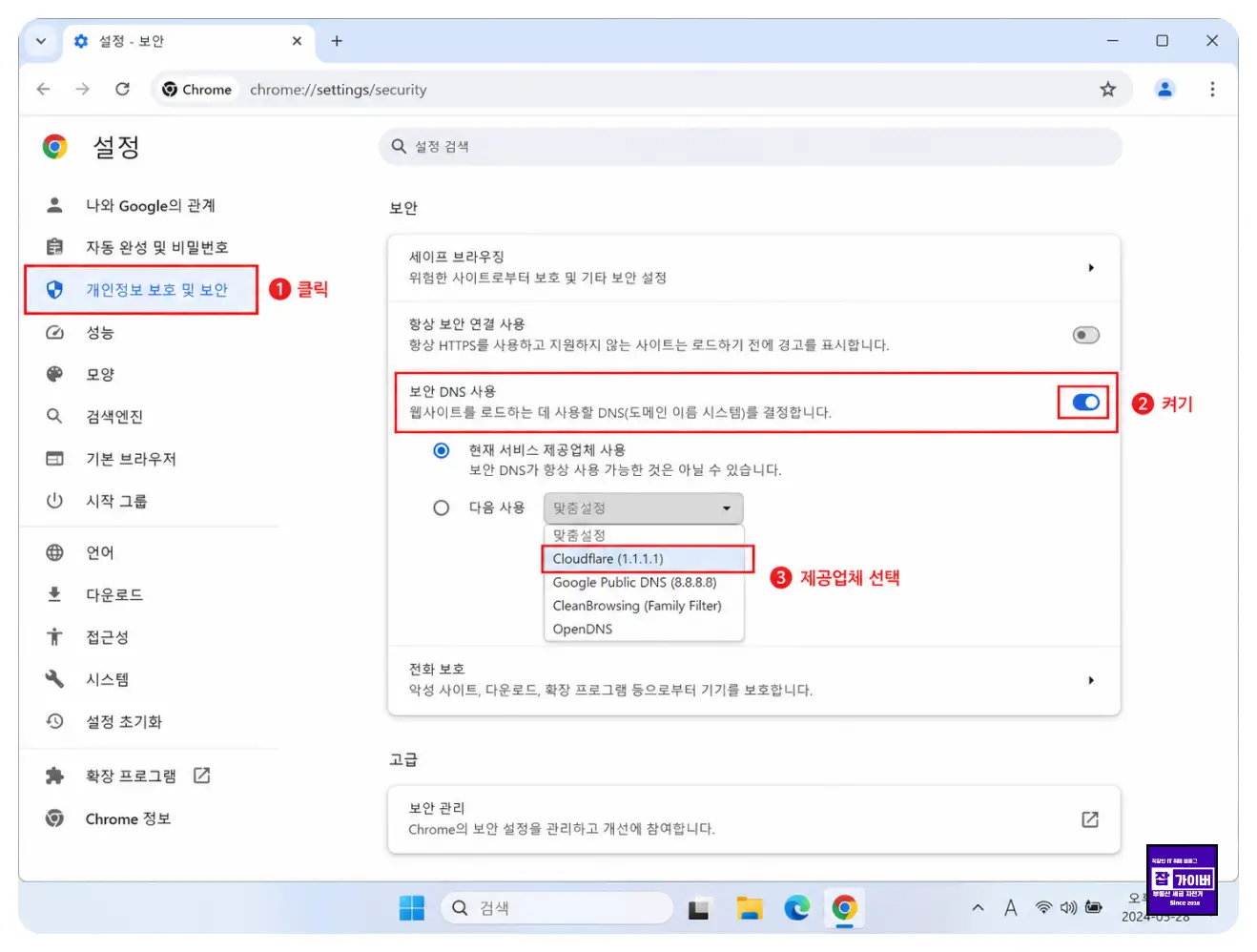This screenshot has width=1257, height=952.
Task: Click the volume speaker tray icon
Action: tap(1068, 908)
